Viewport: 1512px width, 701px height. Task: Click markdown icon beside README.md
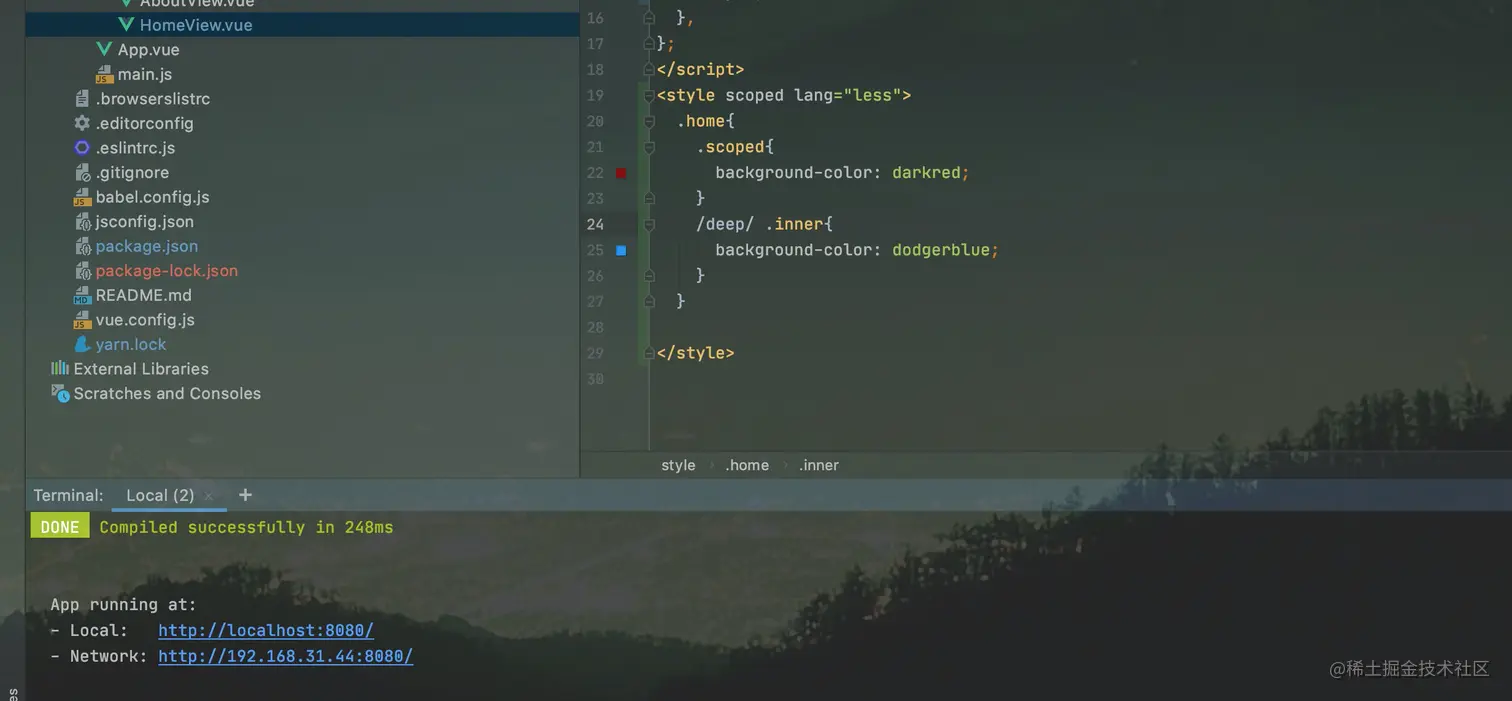[x=82, y=295]
